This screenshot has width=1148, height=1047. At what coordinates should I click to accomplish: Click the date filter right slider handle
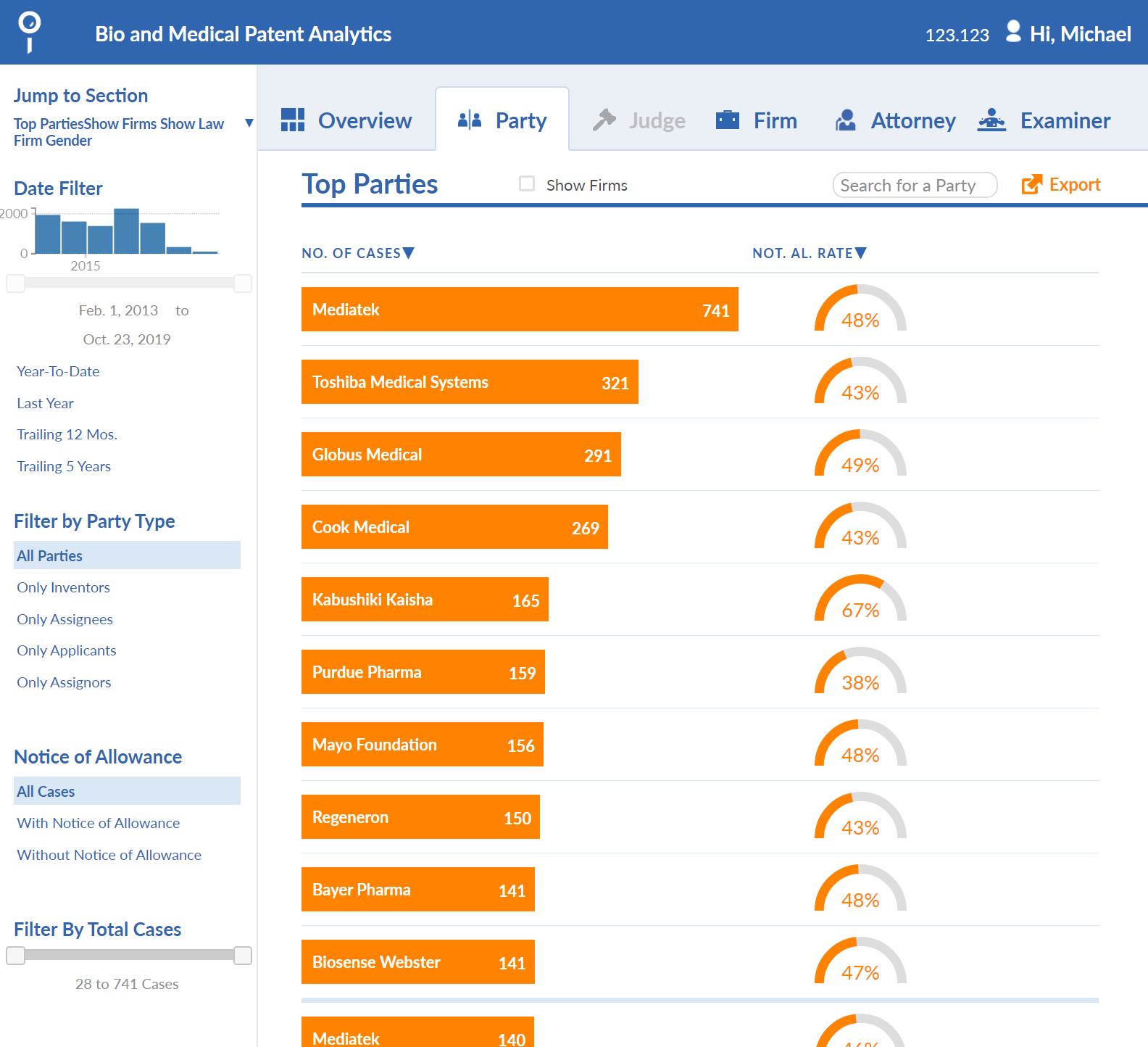(243, 283)
